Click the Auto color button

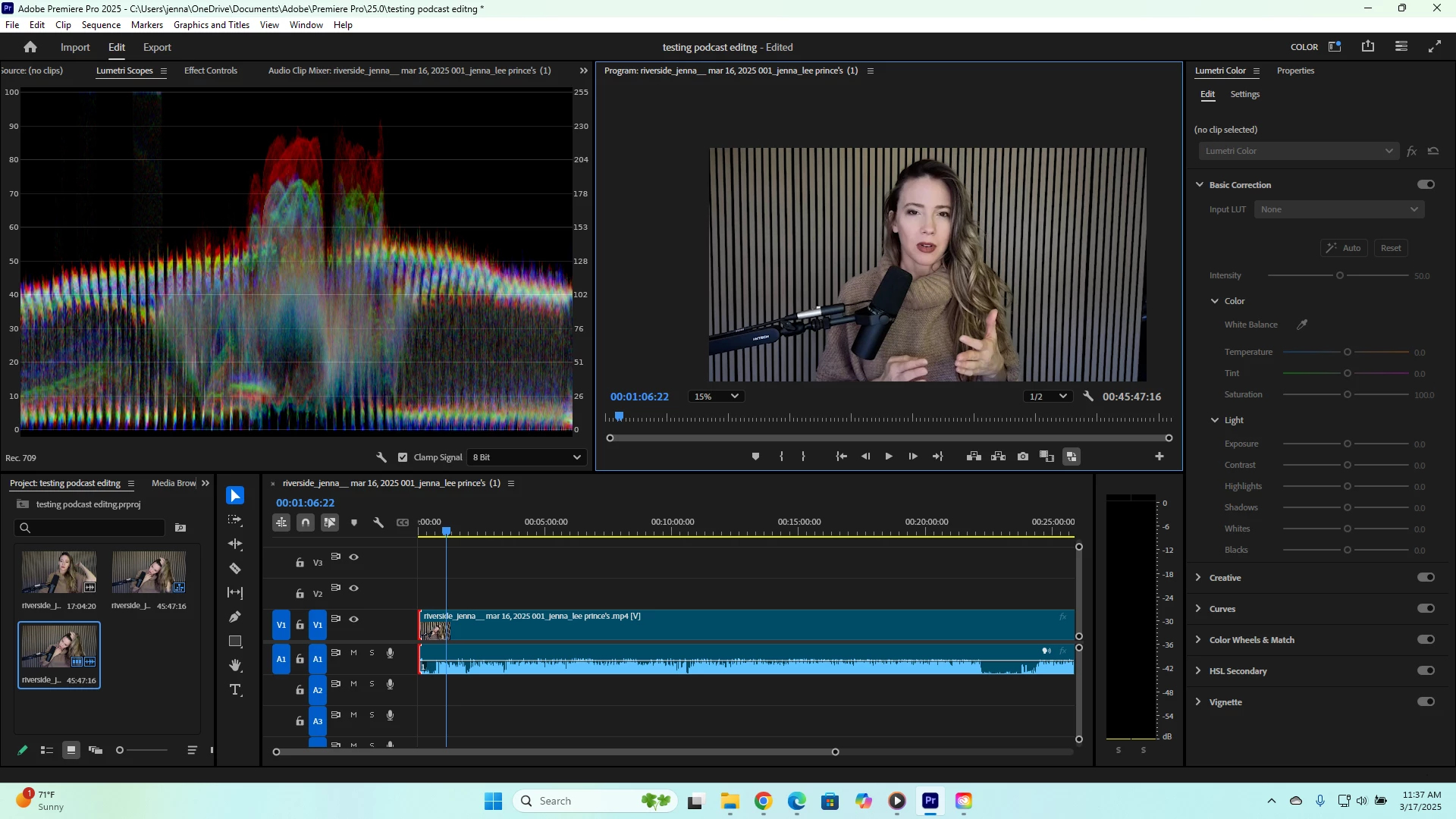coord(1343,248)
